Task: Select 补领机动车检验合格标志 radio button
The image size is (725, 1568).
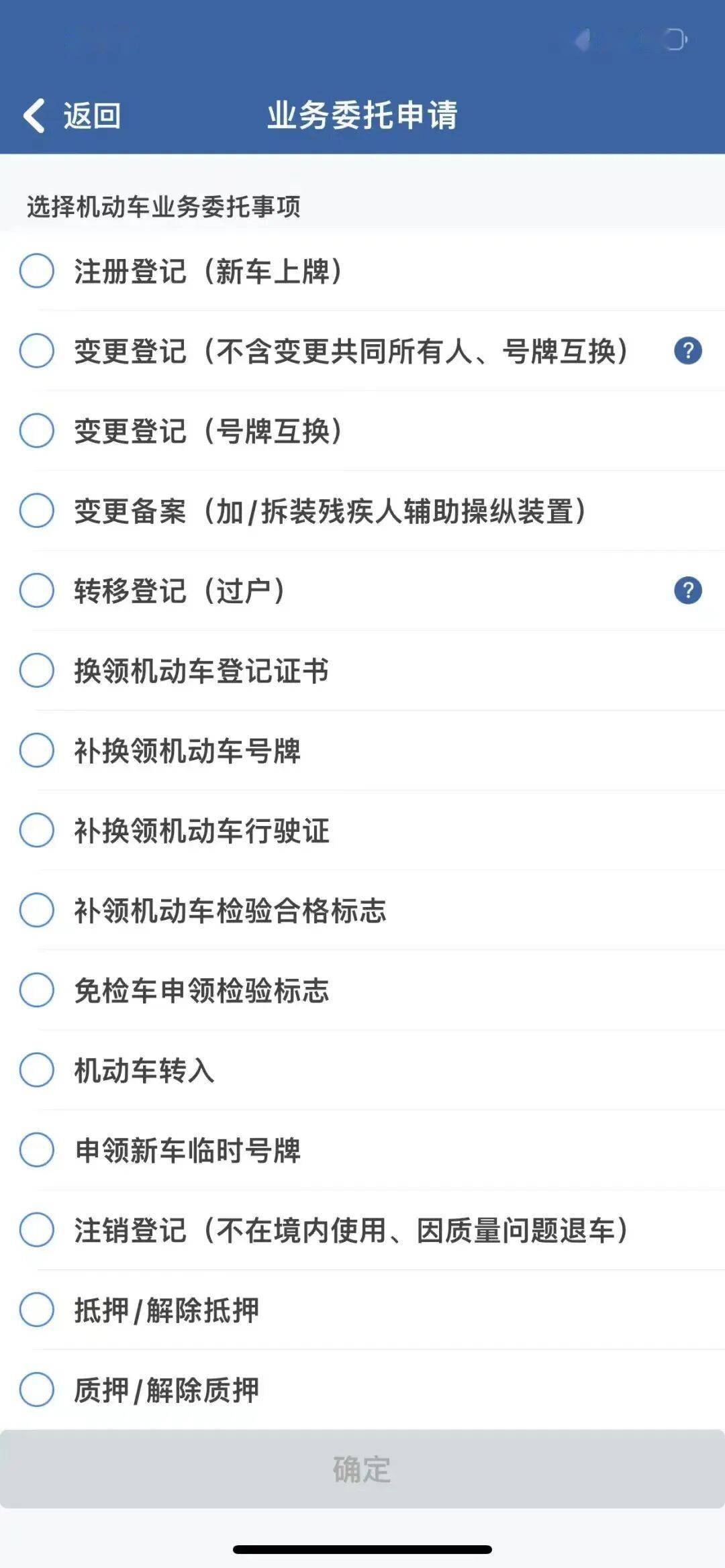Action: click(37, 910)
